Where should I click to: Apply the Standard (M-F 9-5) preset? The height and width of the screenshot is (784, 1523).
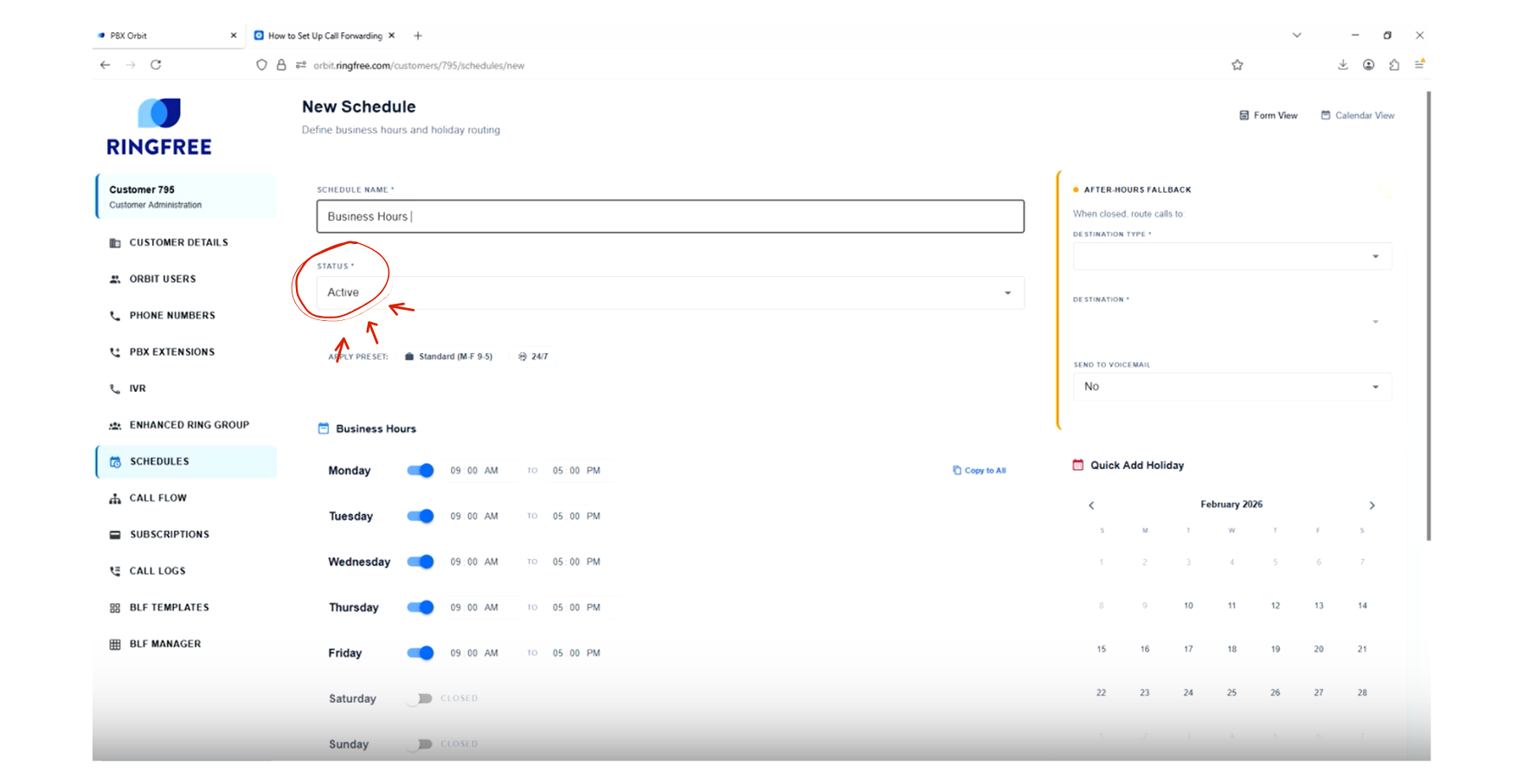tap(448, 357)
